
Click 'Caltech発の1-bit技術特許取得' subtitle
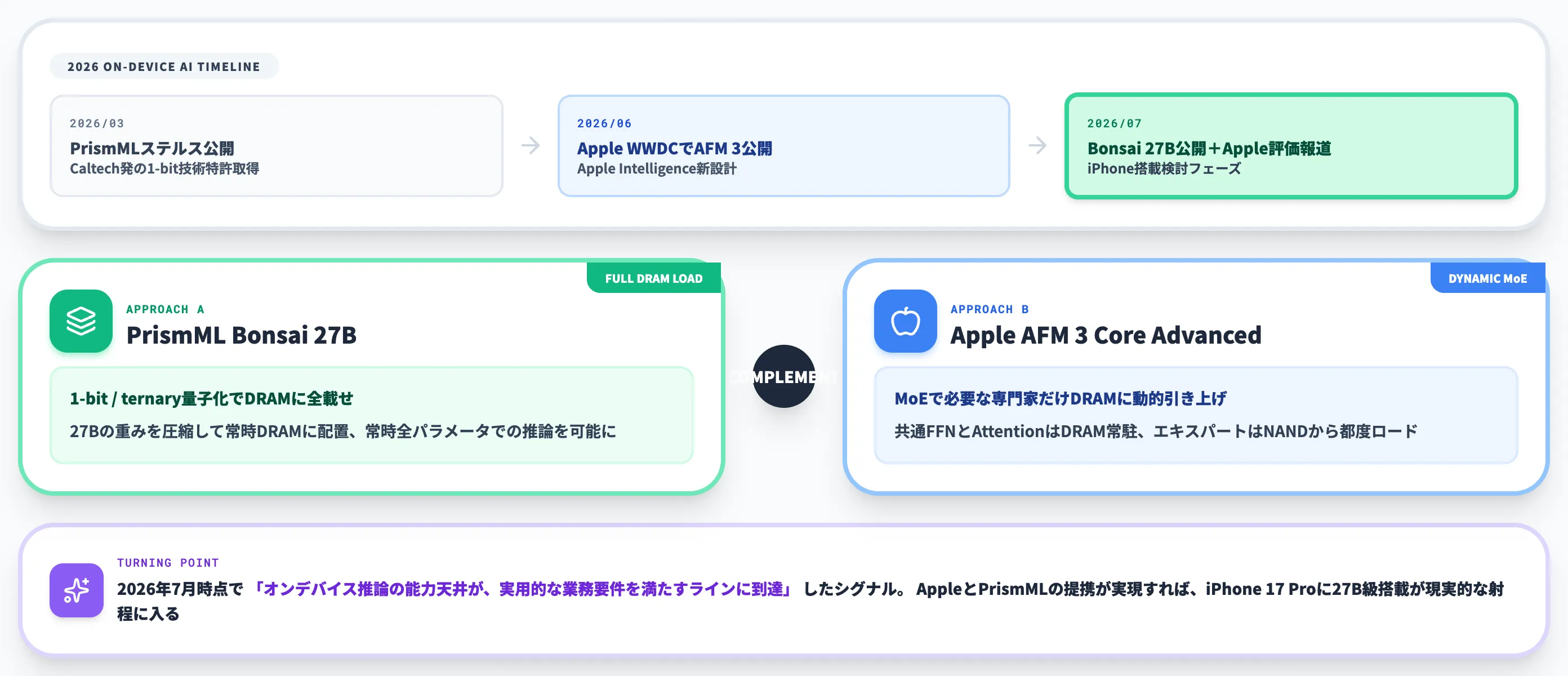[x=164, y=168]
